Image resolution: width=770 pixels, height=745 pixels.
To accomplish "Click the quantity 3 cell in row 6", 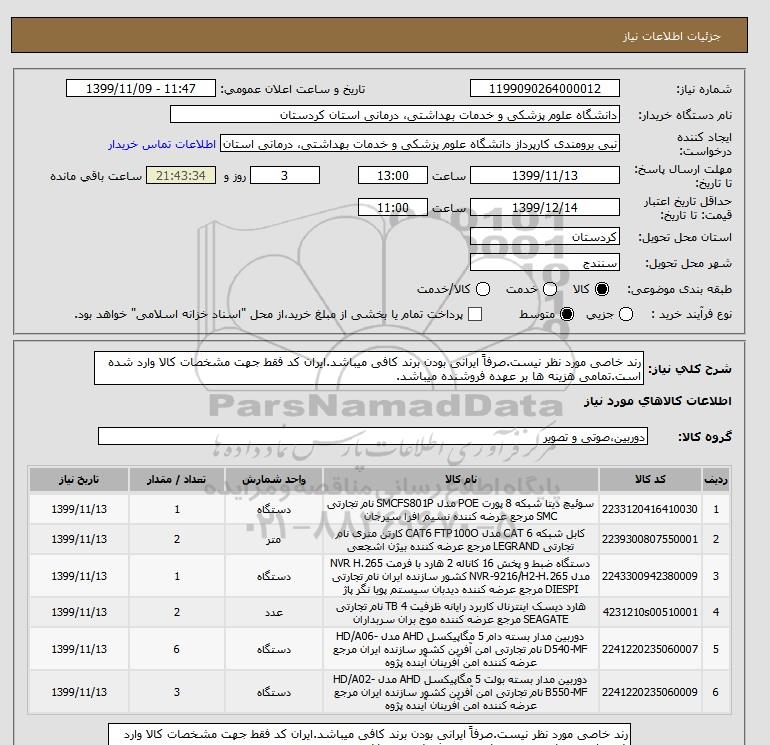I will tap(177, 692).
